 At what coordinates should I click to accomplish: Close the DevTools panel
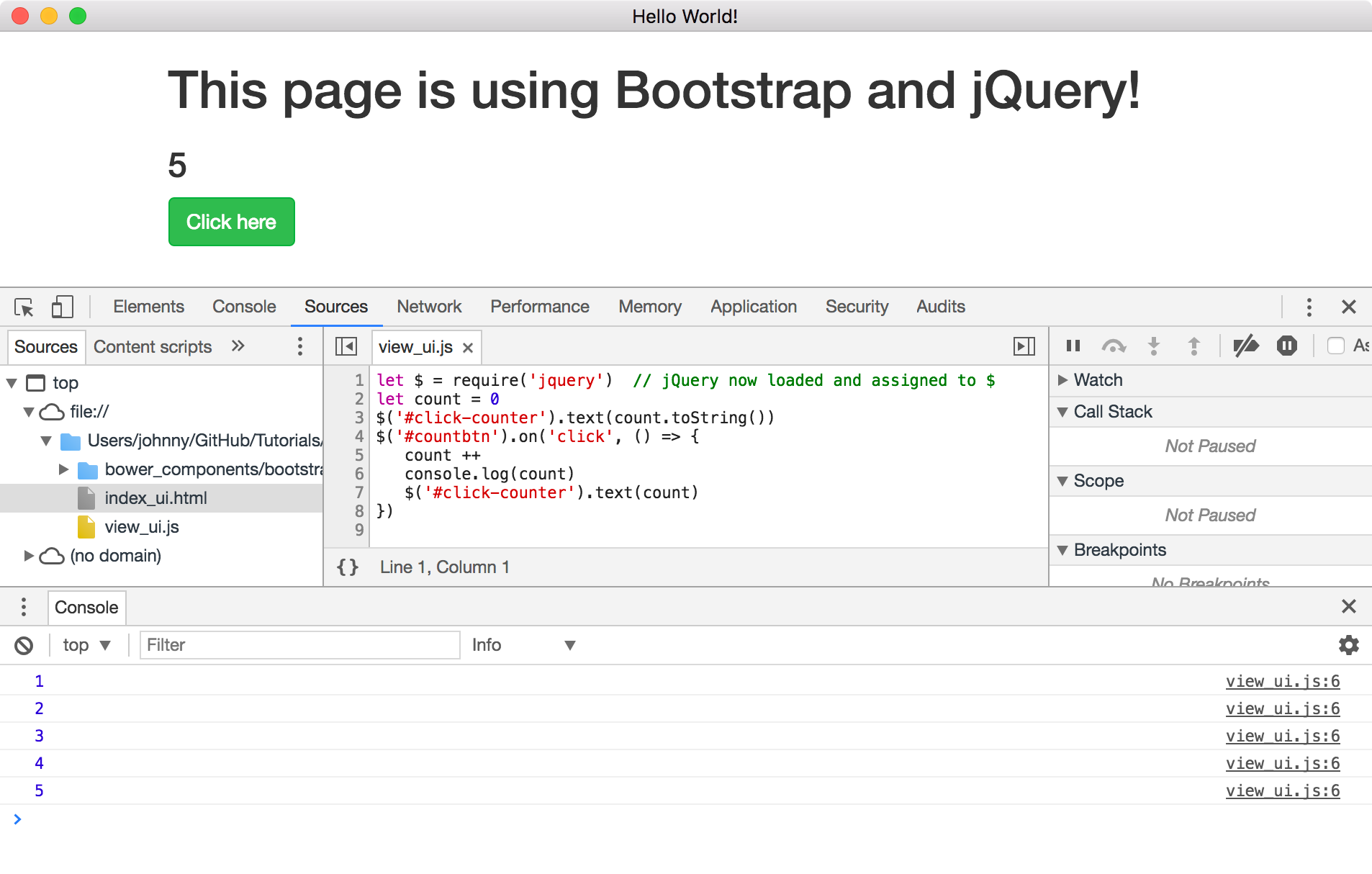click(1349, 307)
